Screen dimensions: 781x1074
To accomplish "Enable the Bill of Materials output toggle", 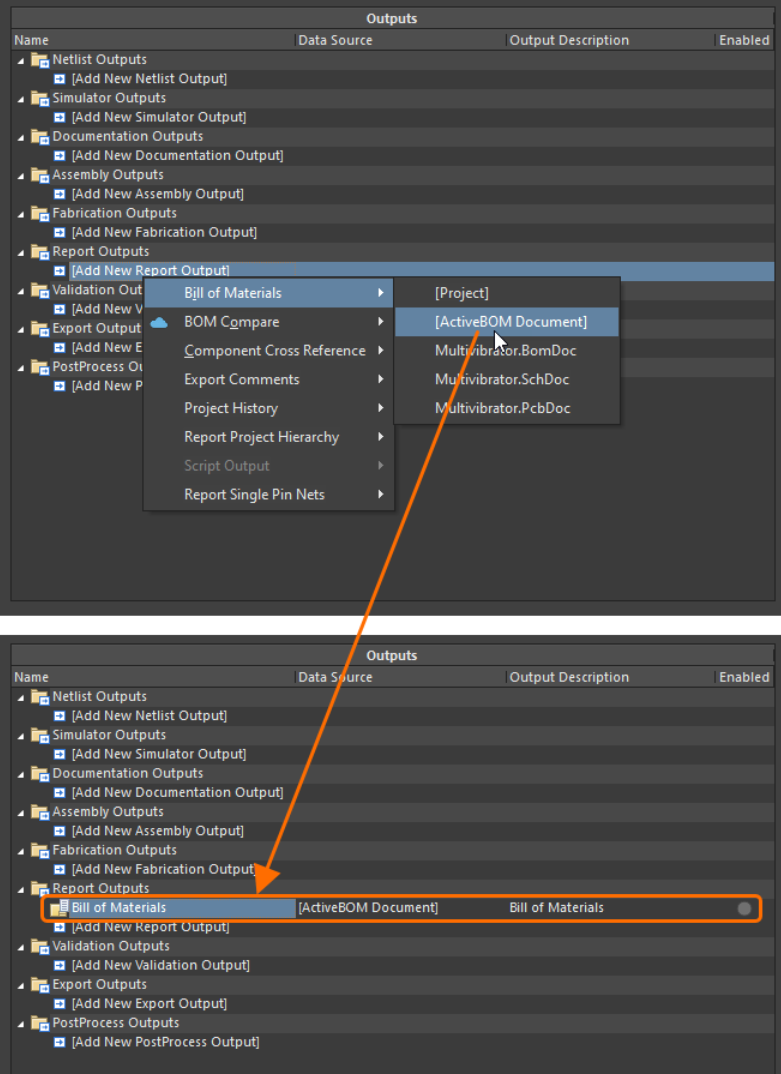I will 743,908.
